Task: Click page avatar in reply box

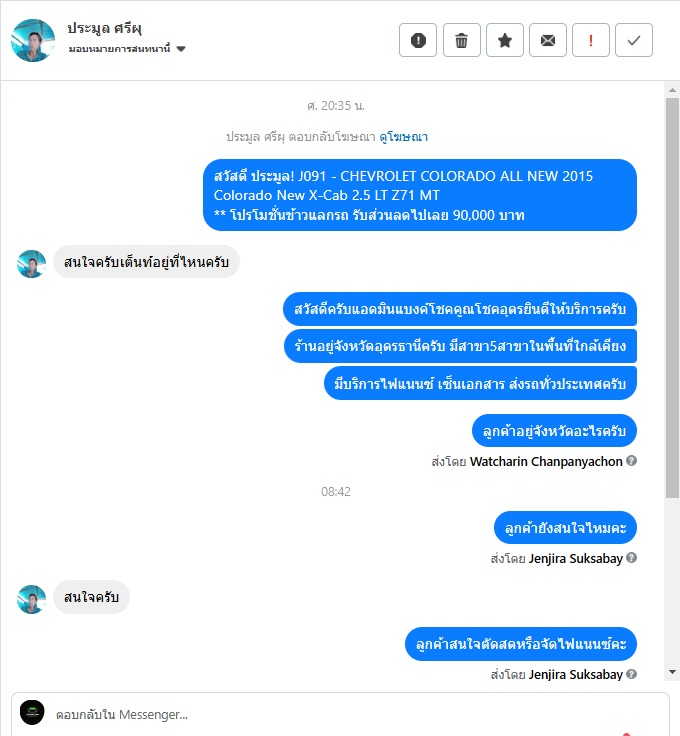Action: (x=32, y=712)
